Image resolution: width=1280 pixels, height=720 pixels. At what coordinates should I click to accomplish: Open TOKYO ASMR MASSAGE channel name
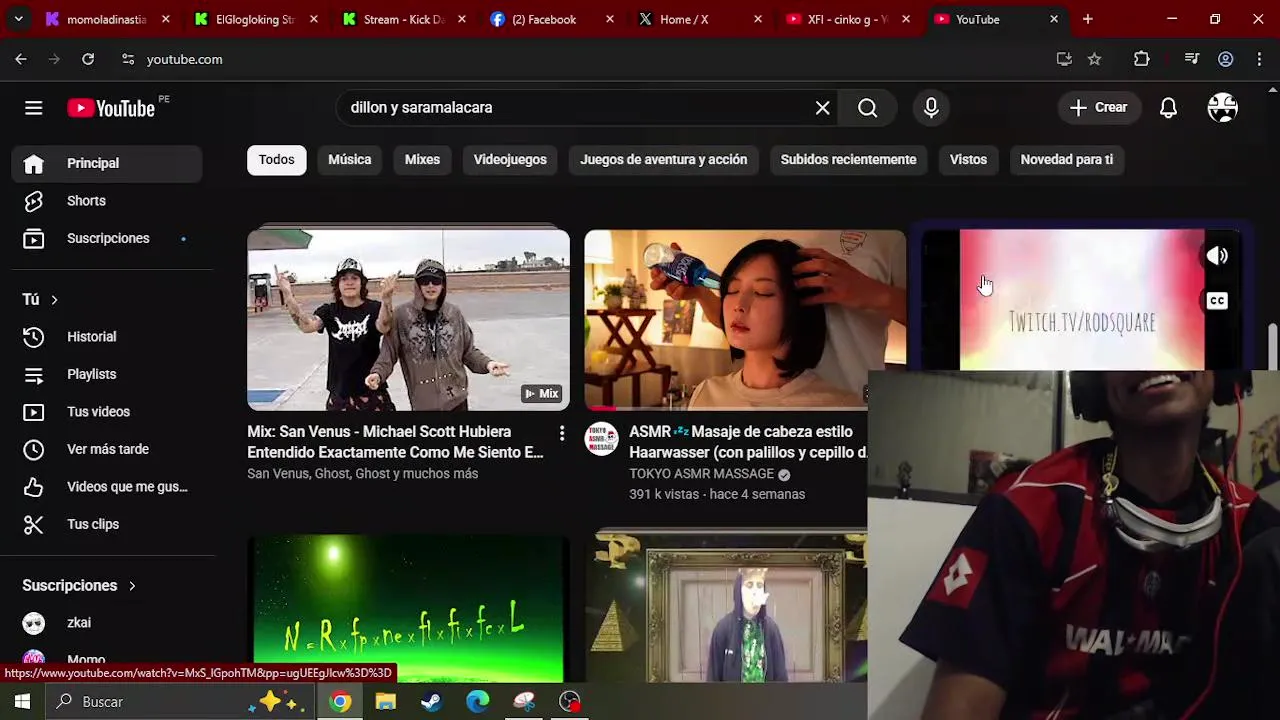click(701, 474)
